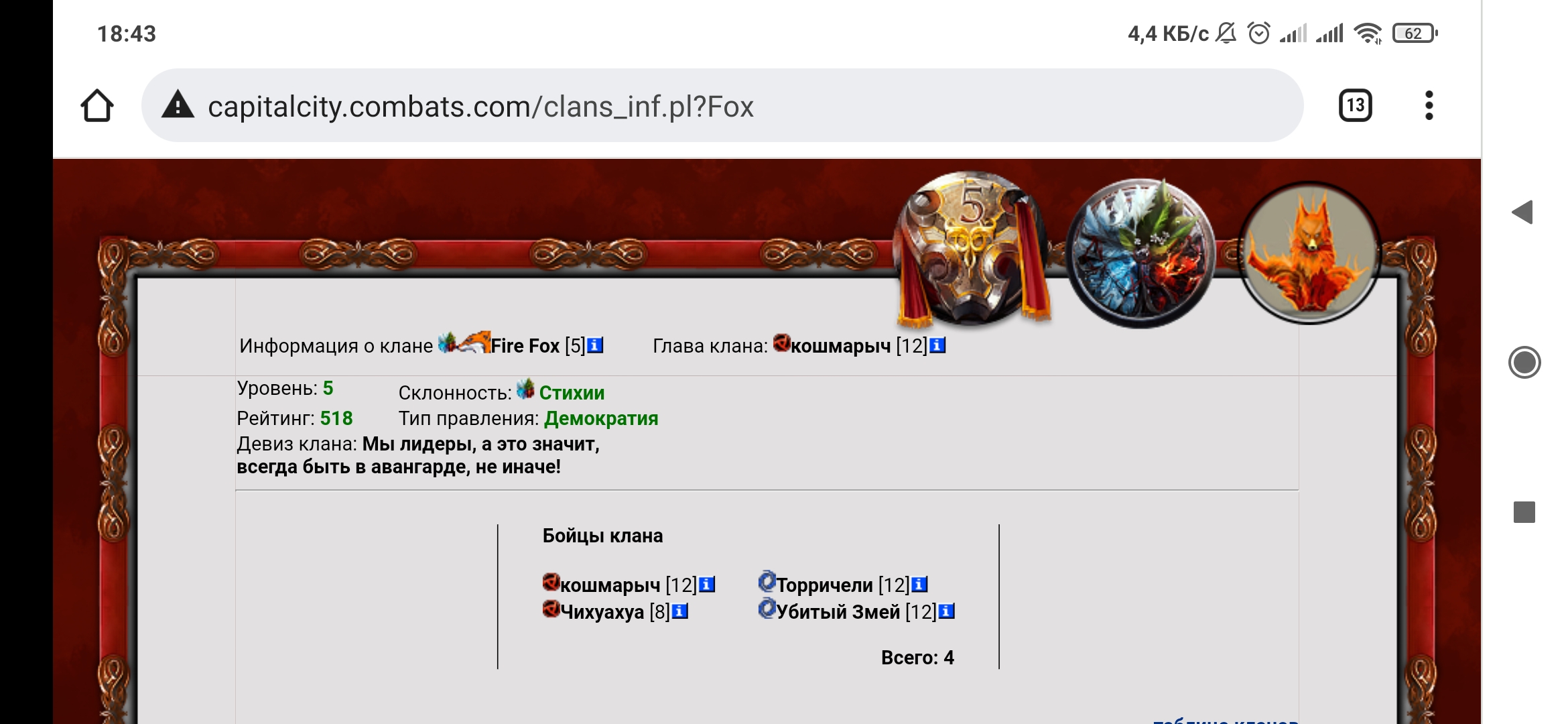Open Стихии alignment link
Screen dimensions: 1568x724
pos(572,393)
